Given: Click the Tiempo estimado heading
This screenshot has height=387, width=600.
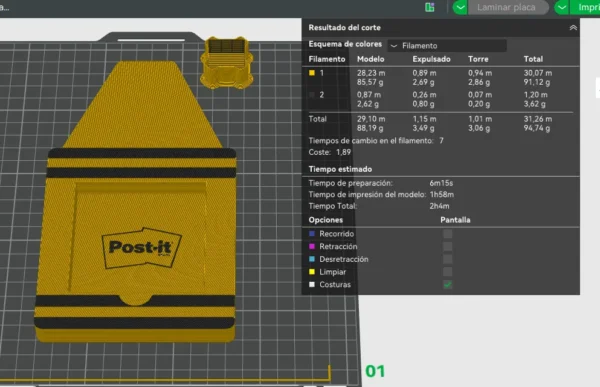Looking at the screenshot, I should click(x=340, y=169).
